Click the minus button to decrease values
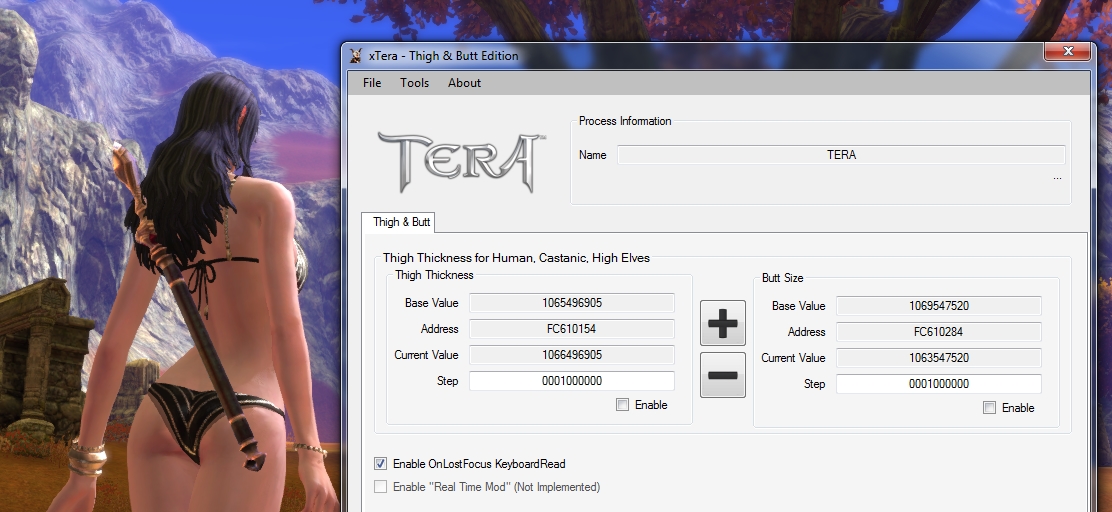The height and width of the screenshot is (512, 1112). (722, 375)
